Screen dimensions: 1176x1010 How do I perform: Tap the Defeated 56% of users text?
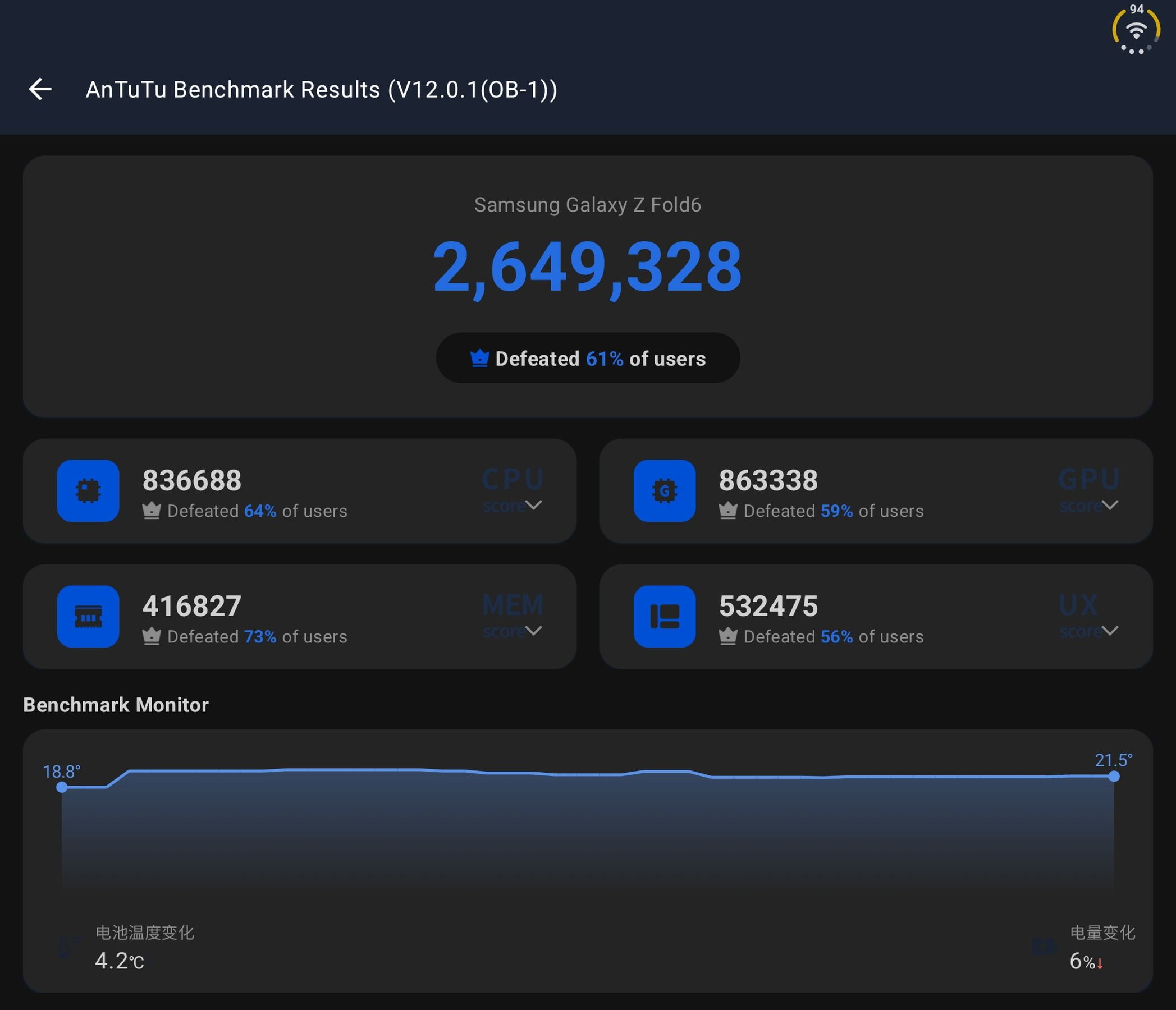click(x=834, y=637)
